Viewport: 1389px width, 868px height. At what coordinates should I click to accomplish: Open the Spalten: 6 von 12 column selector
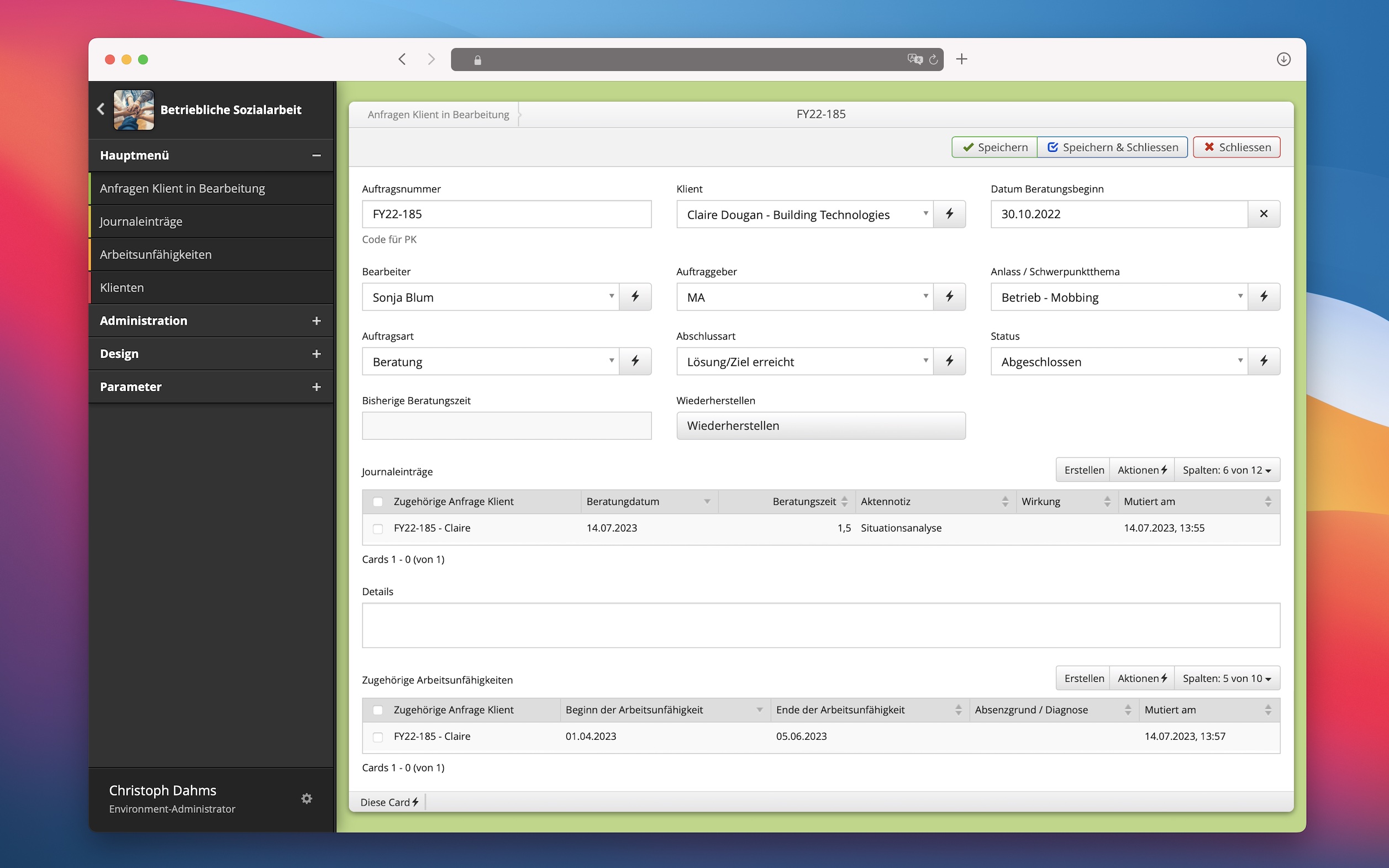[x=1227, y=470]
